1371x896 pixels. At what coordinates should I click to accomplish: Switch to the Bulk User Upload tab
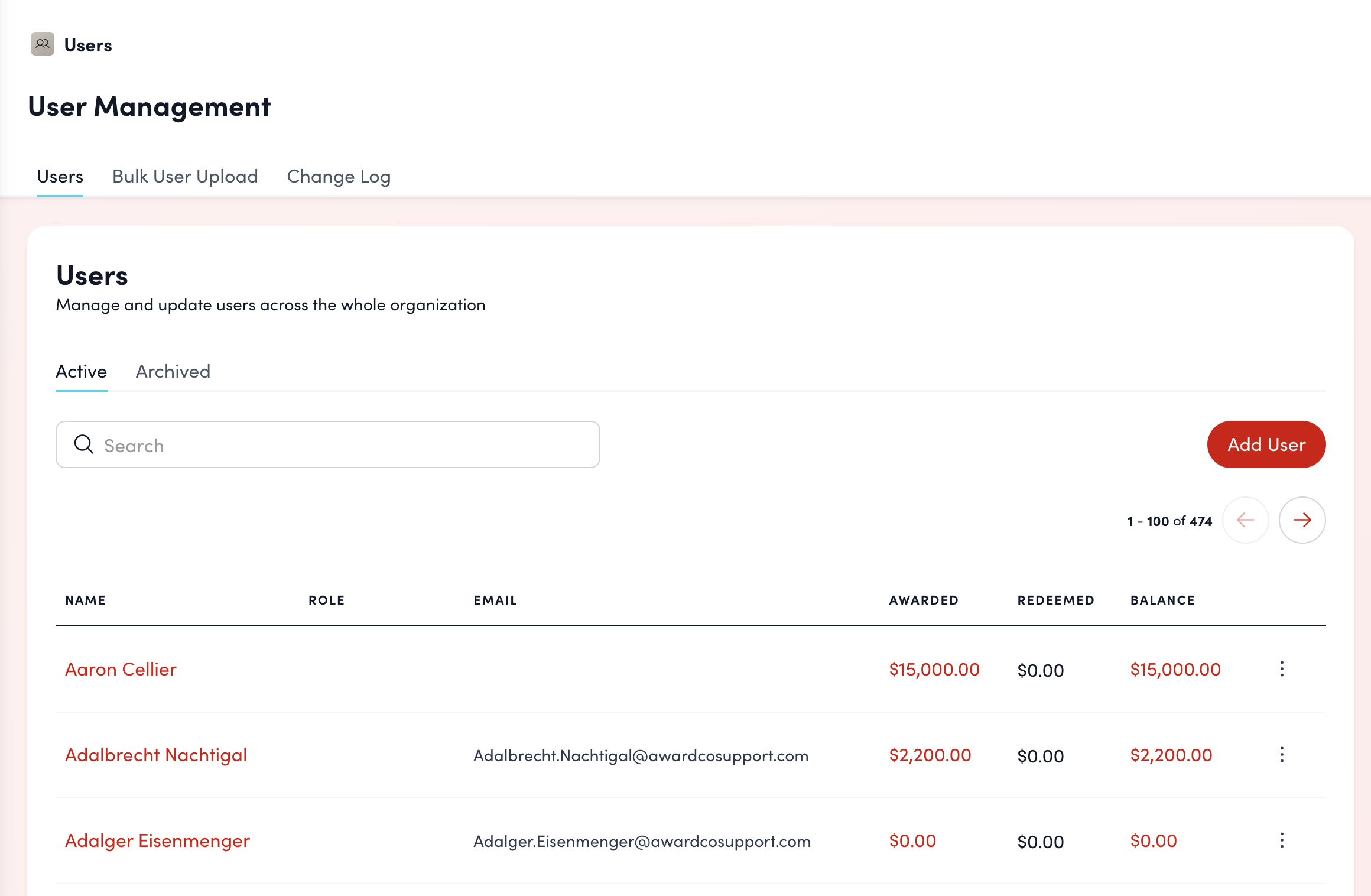[185, 177]
